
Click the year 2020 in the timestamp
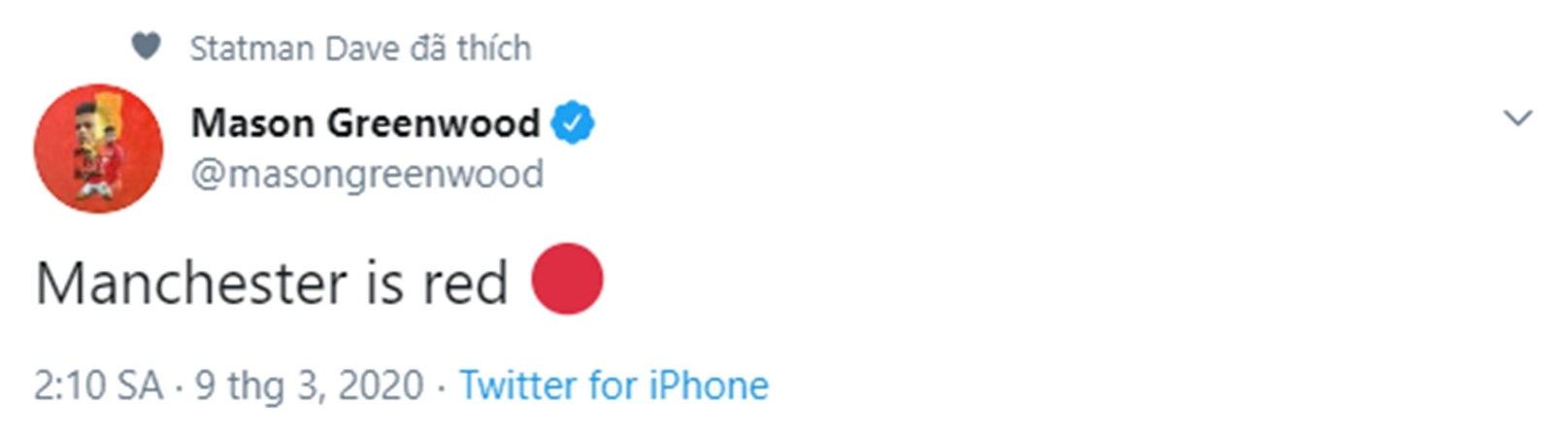[381, 386]
